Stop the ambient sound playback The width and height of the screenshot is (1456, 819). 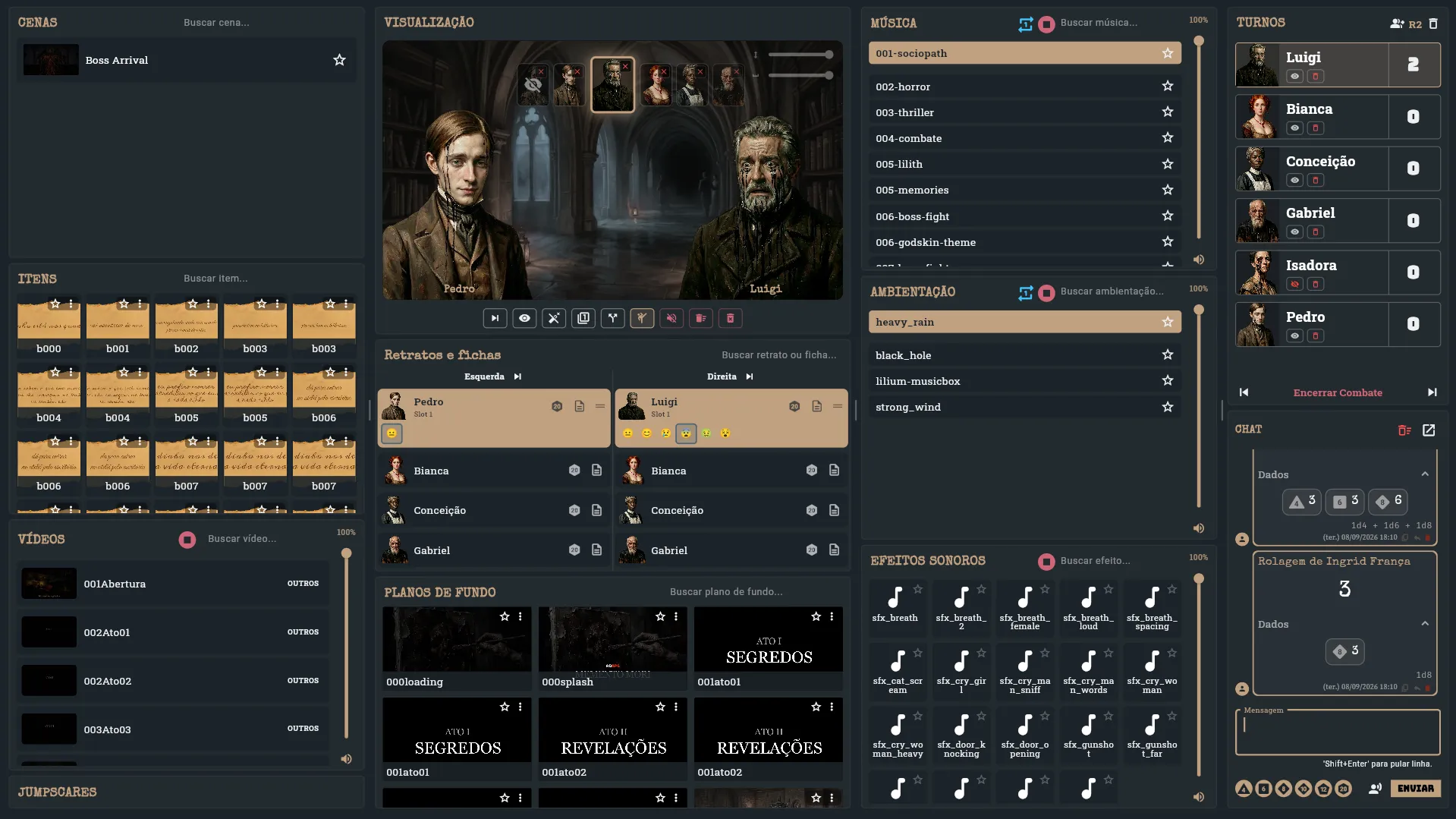(1046, 293)
